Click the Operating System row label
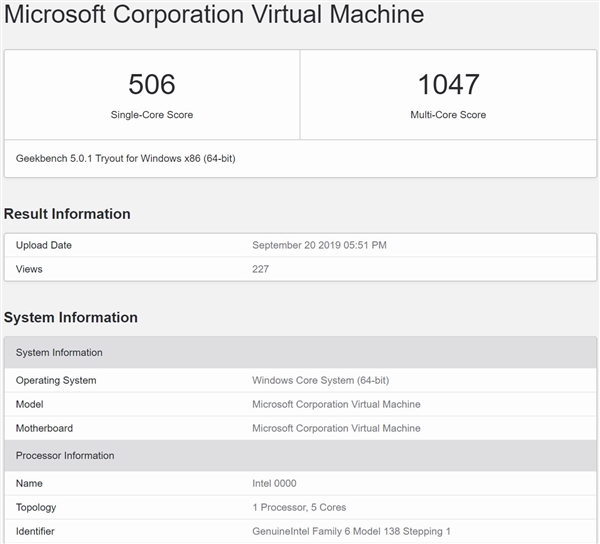This screenshot has width=600, height=544. pos(56,380)
